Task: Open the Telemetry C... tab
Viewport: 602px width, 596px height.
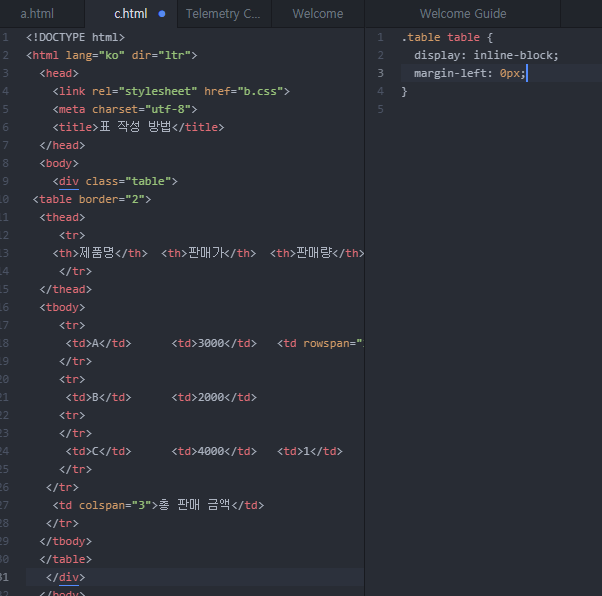Action: [224, 14]
